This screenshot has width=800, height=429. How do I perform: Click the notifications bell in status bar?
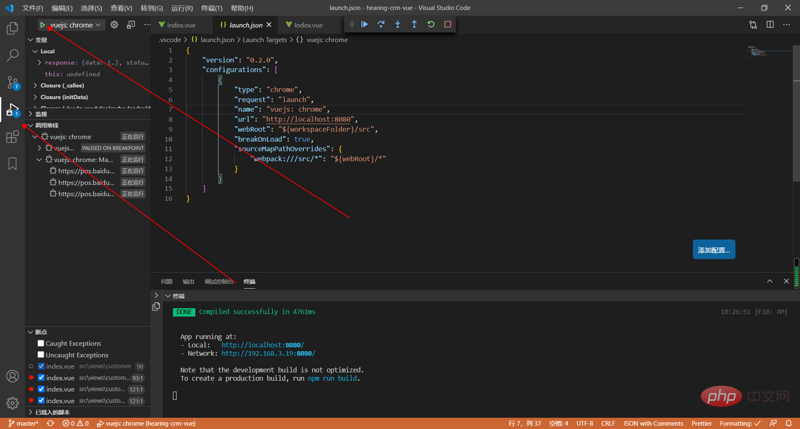tap(789, 423)
